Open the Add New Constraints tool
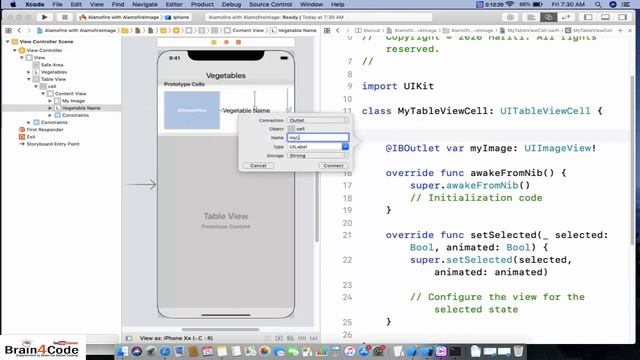 coord(302,338)
